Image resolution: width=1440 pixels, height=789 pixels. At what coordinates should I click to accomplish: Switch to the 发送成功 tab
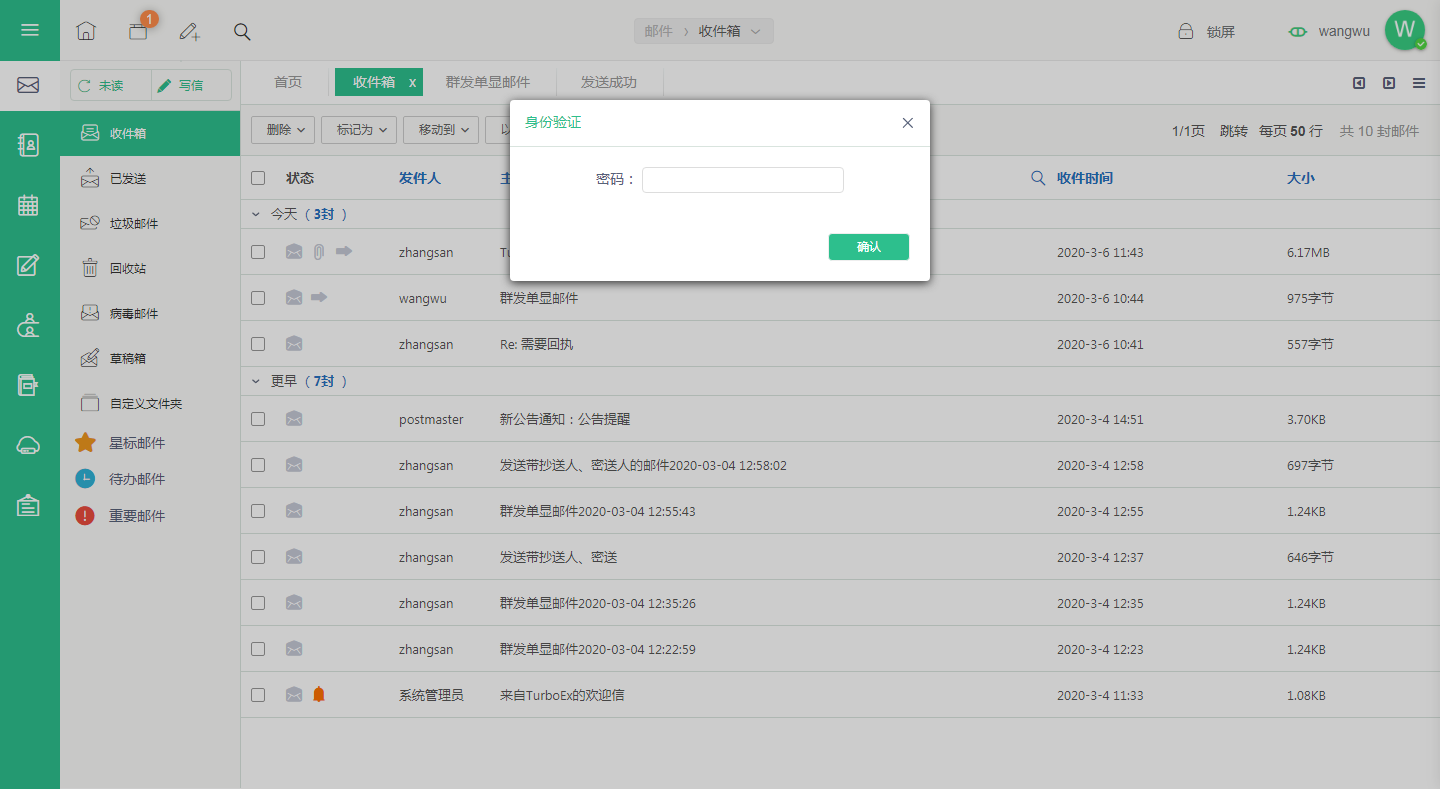pos(609,82)
